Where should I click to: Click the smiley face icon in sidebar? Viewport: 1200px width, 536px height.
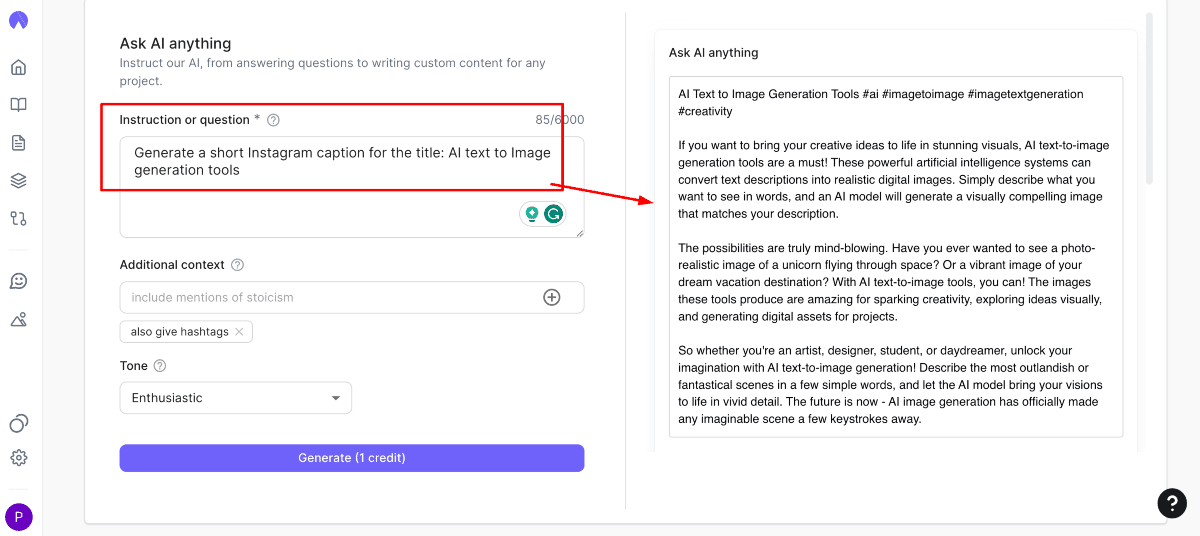(x=18, y=282)
